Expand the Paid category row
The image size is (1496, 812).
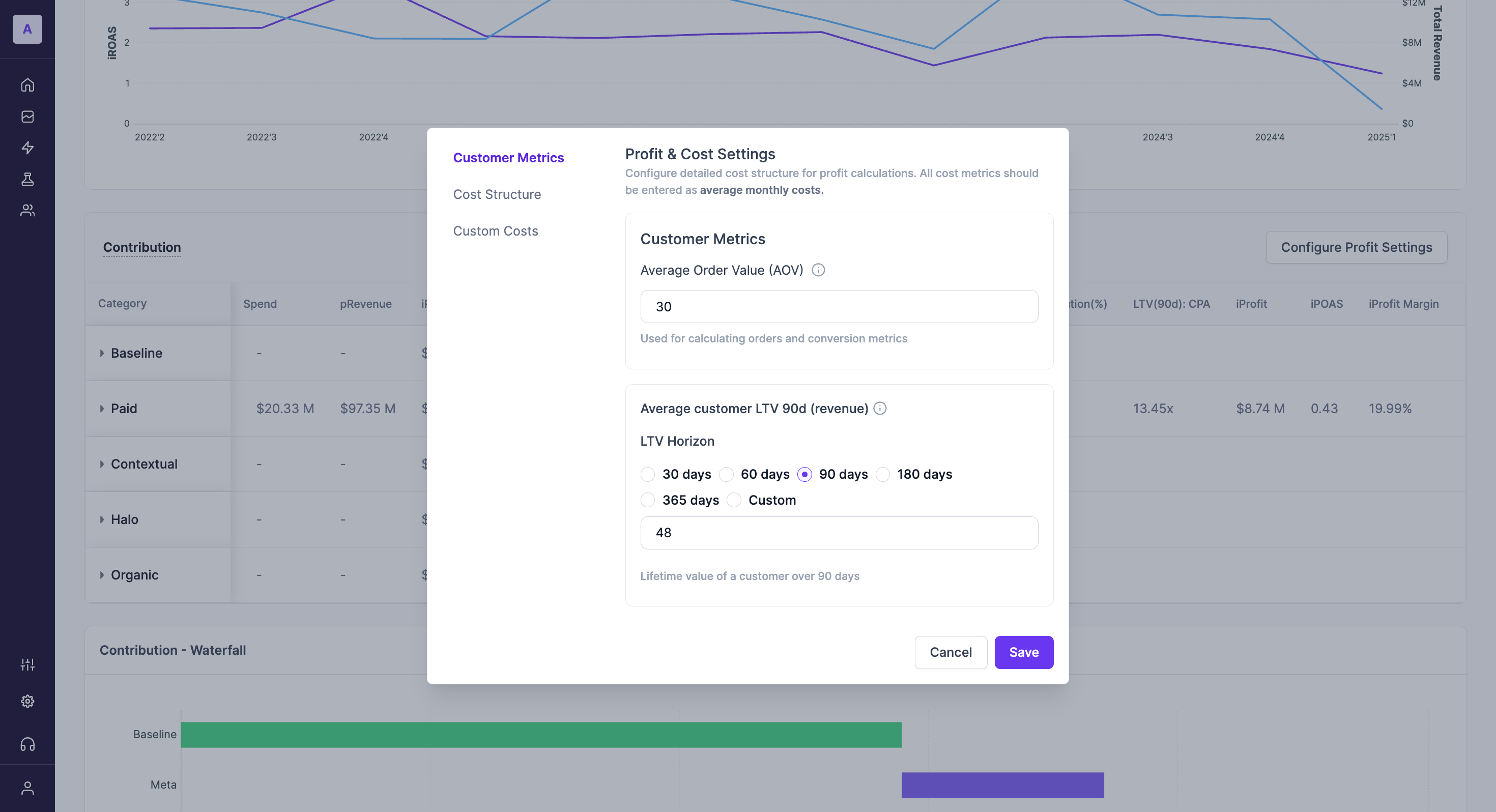(102, 409)
